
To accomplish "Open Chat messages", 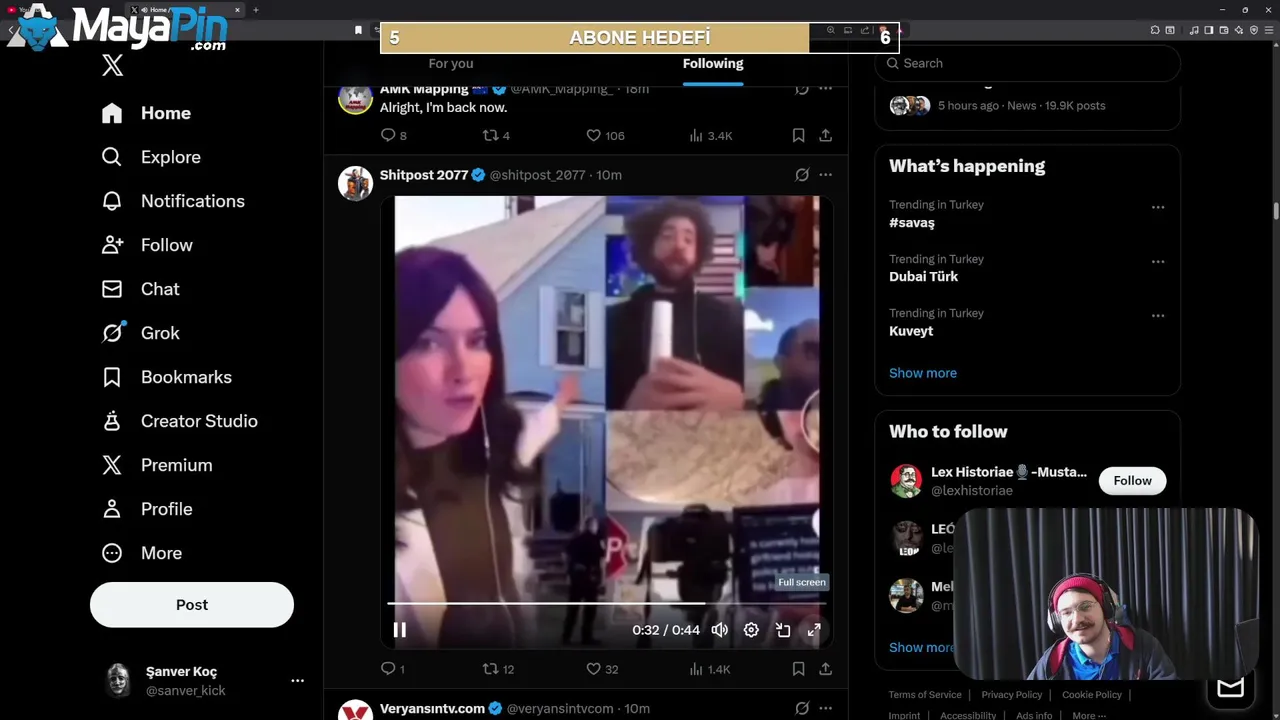I will tap(141, 289).
